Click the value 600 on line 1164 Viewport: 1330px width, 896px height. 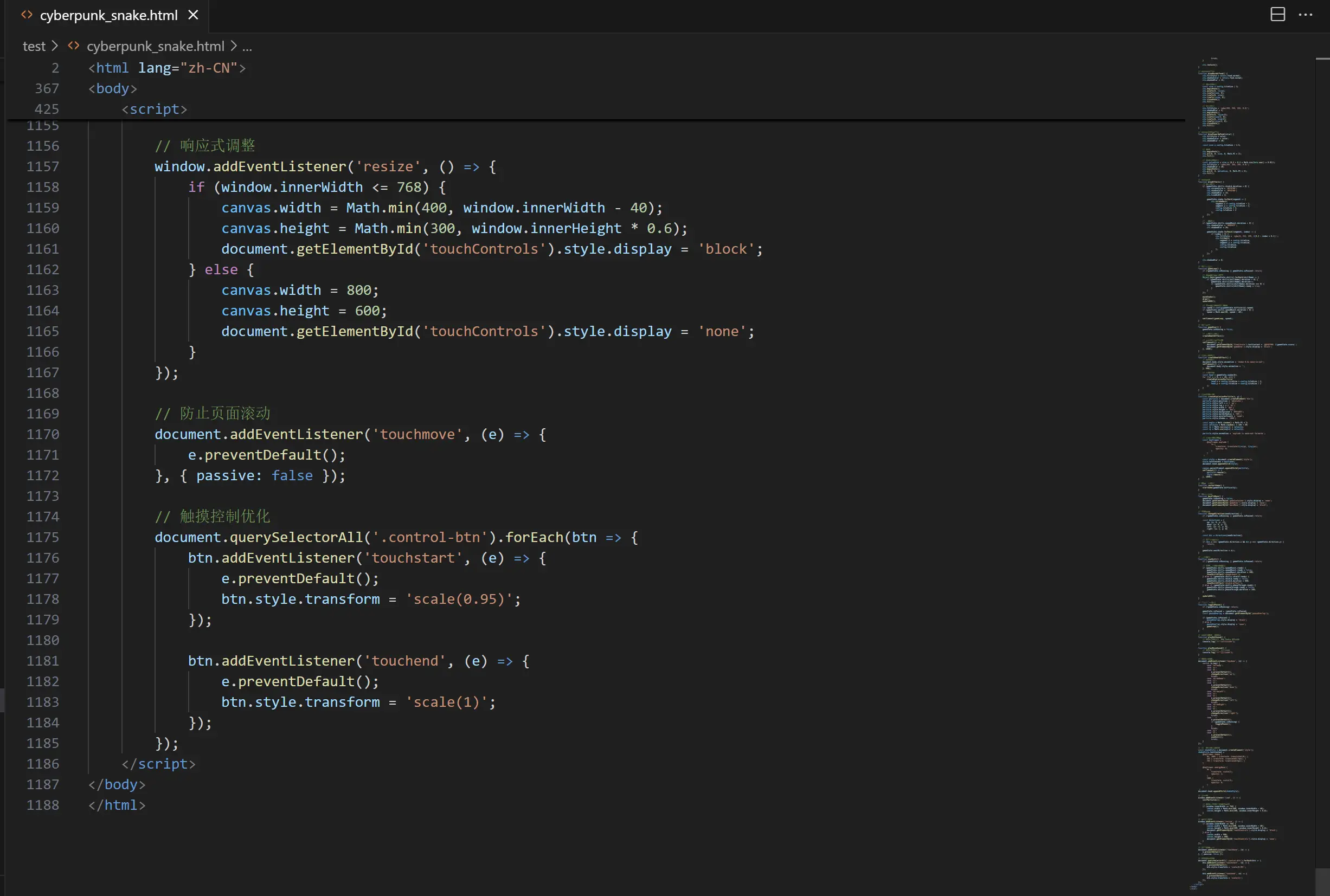click(368, 311)
